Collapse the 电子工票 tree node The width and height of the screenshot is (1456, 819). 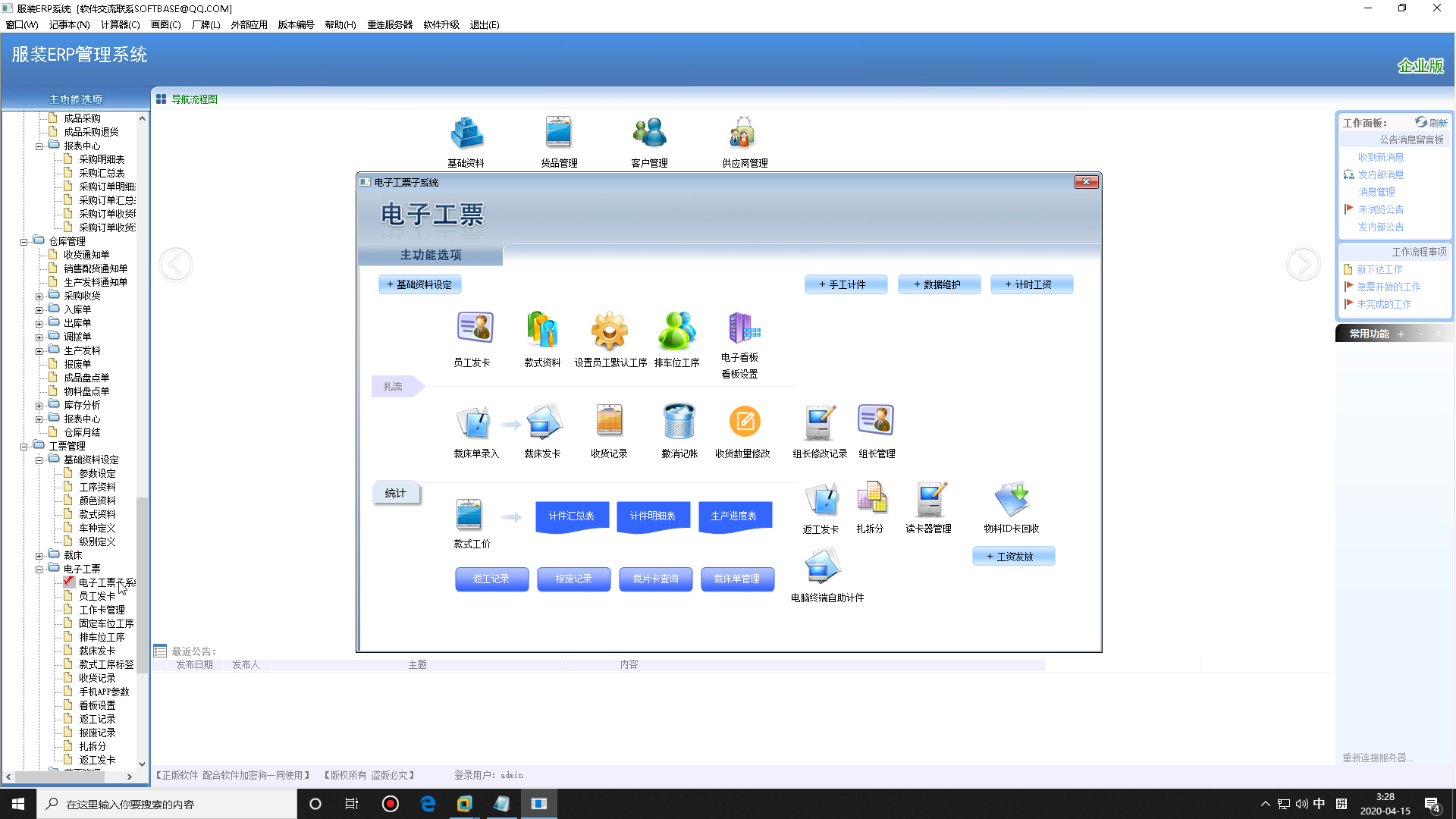point(39,570)
